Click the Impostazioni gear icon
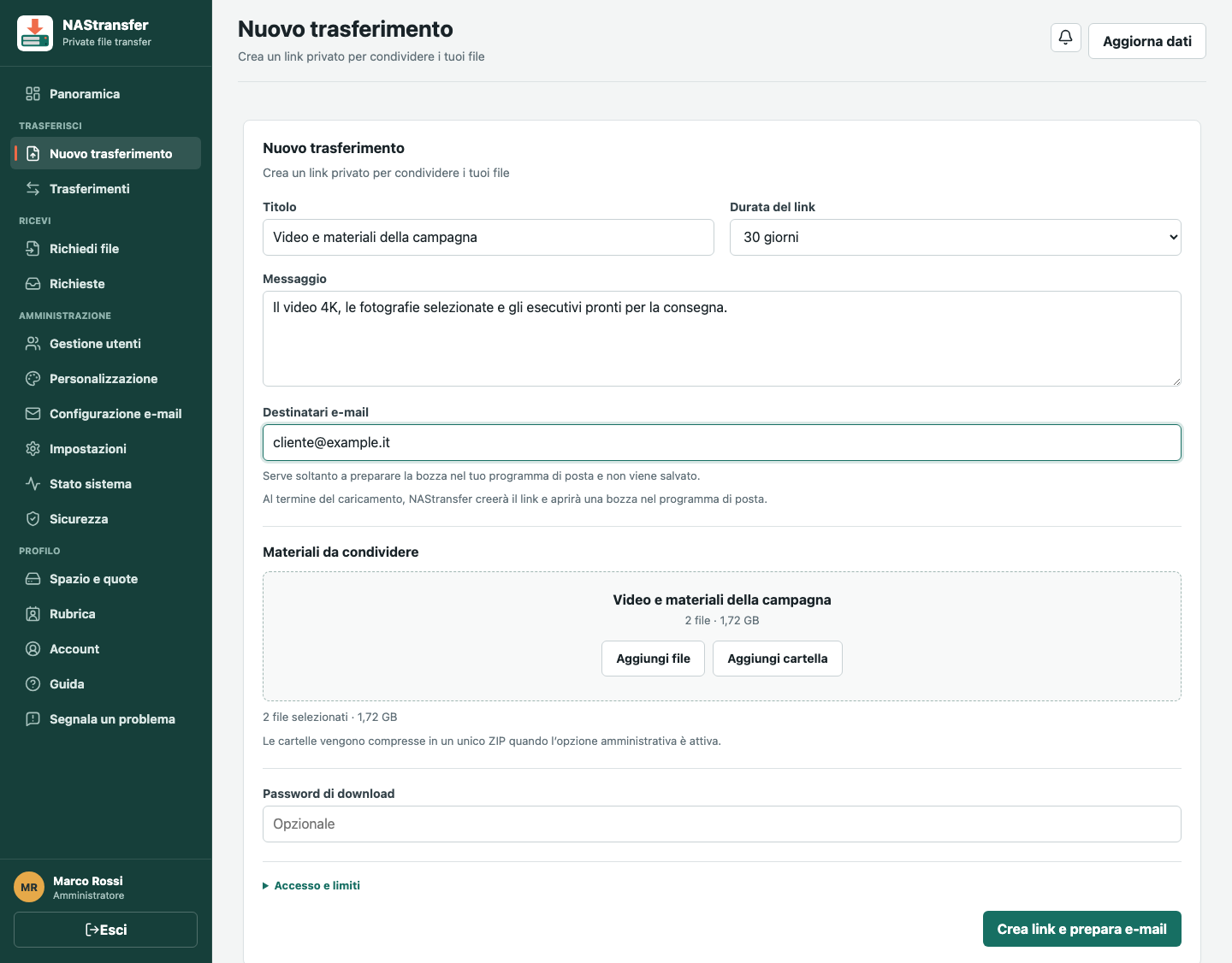The width and height of the screenshot is (1232, 963). tap(33, 449)
